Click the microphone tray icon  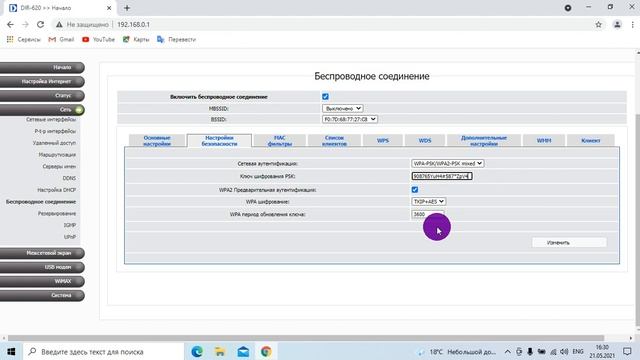coord(530,351)
